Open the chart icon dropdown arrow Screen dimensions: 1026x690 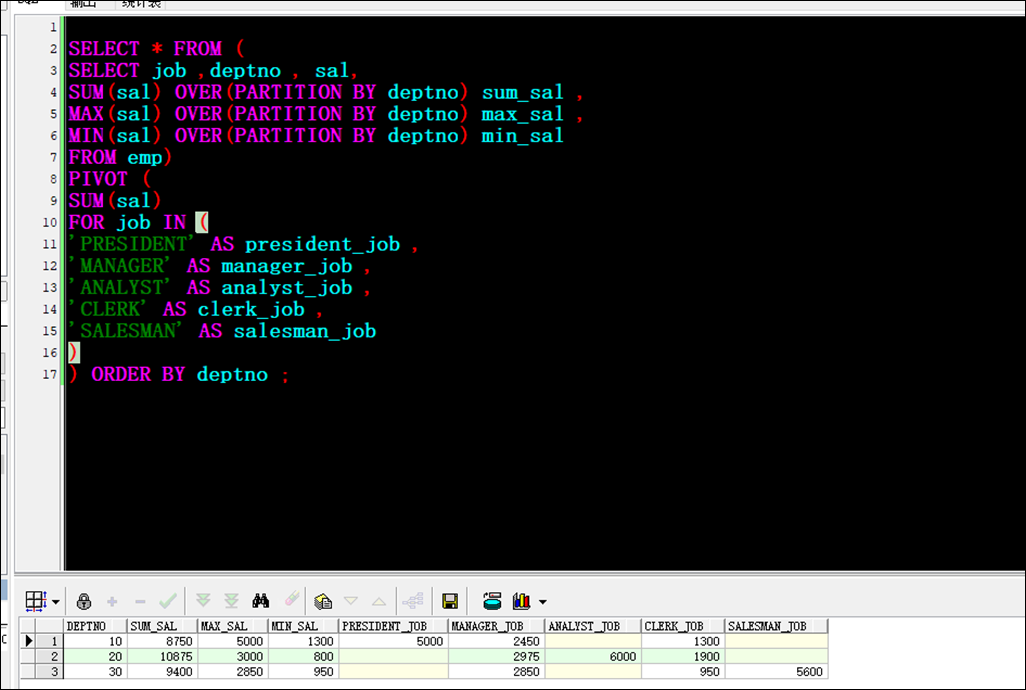pos(542,602)
